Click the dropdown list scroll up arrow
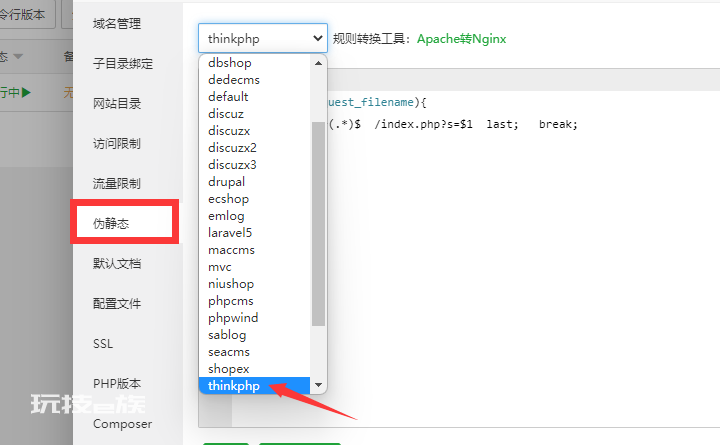The height and width of the screenshot is (445, 720). coord(318,63)
